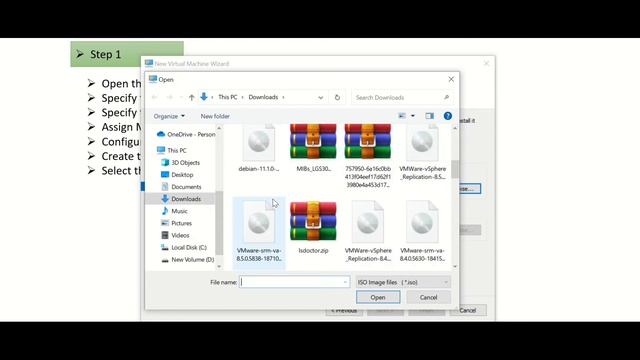Close the Open dialog with X
This screenshot has width=640, height=360.
point(451,79)
